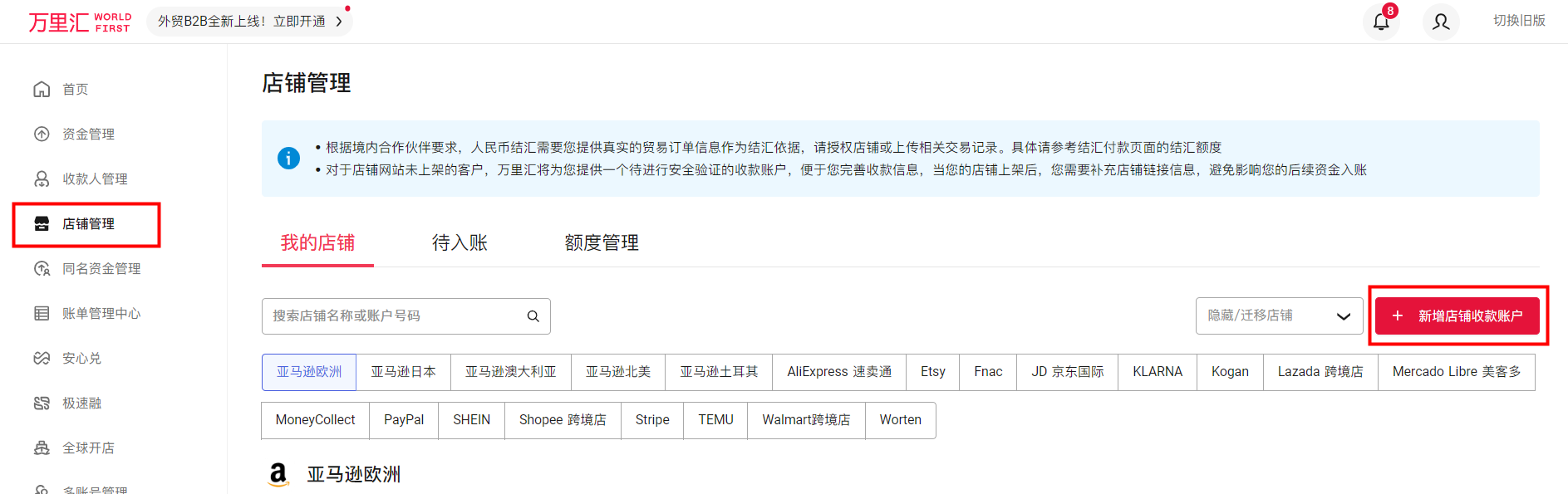Select the 收款人管理 sidebar icon
The image size is (1568, 494).
(42, 179)
